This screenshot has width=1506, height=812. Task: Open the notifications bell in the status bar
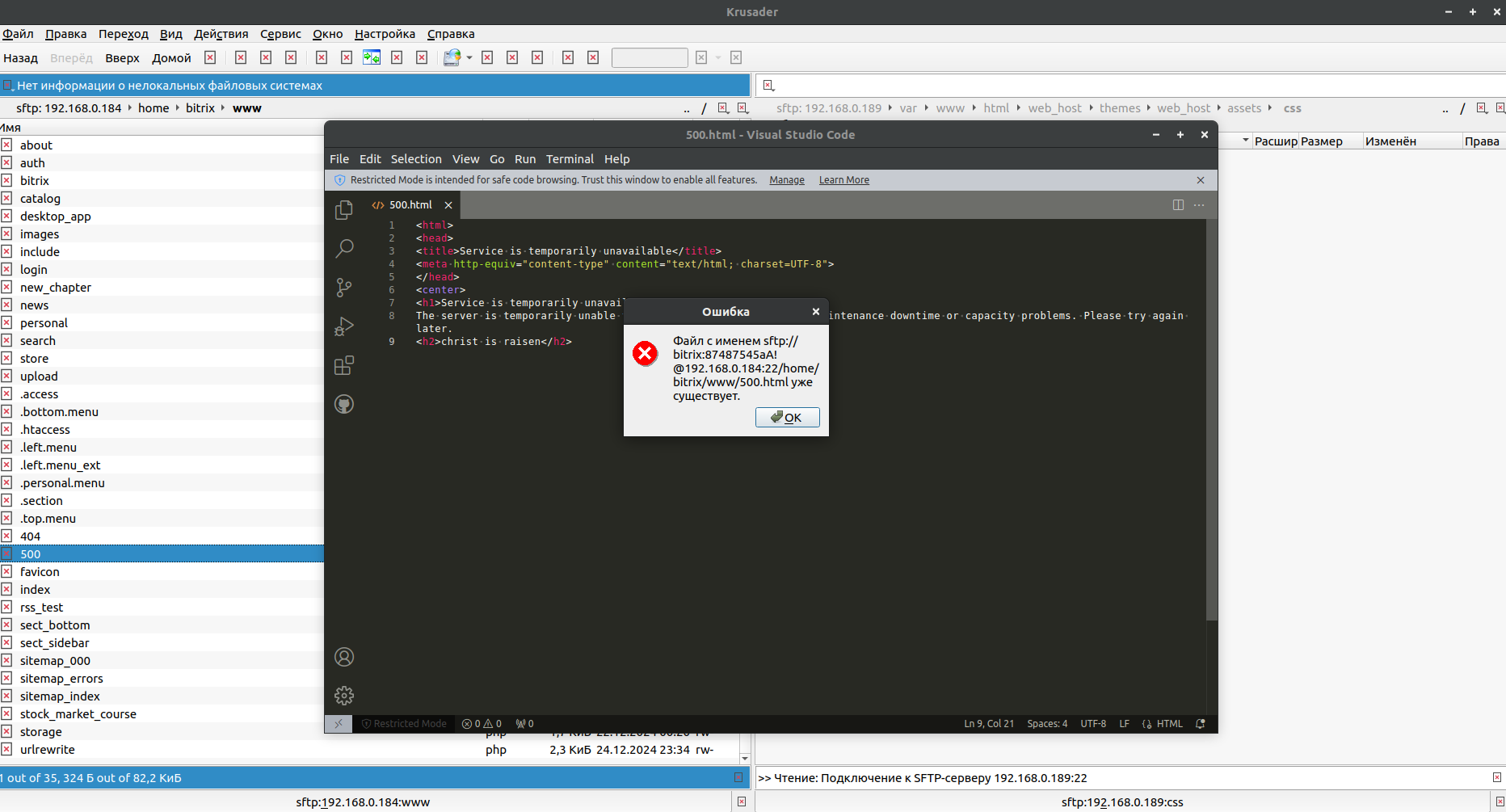point(1201,724)
